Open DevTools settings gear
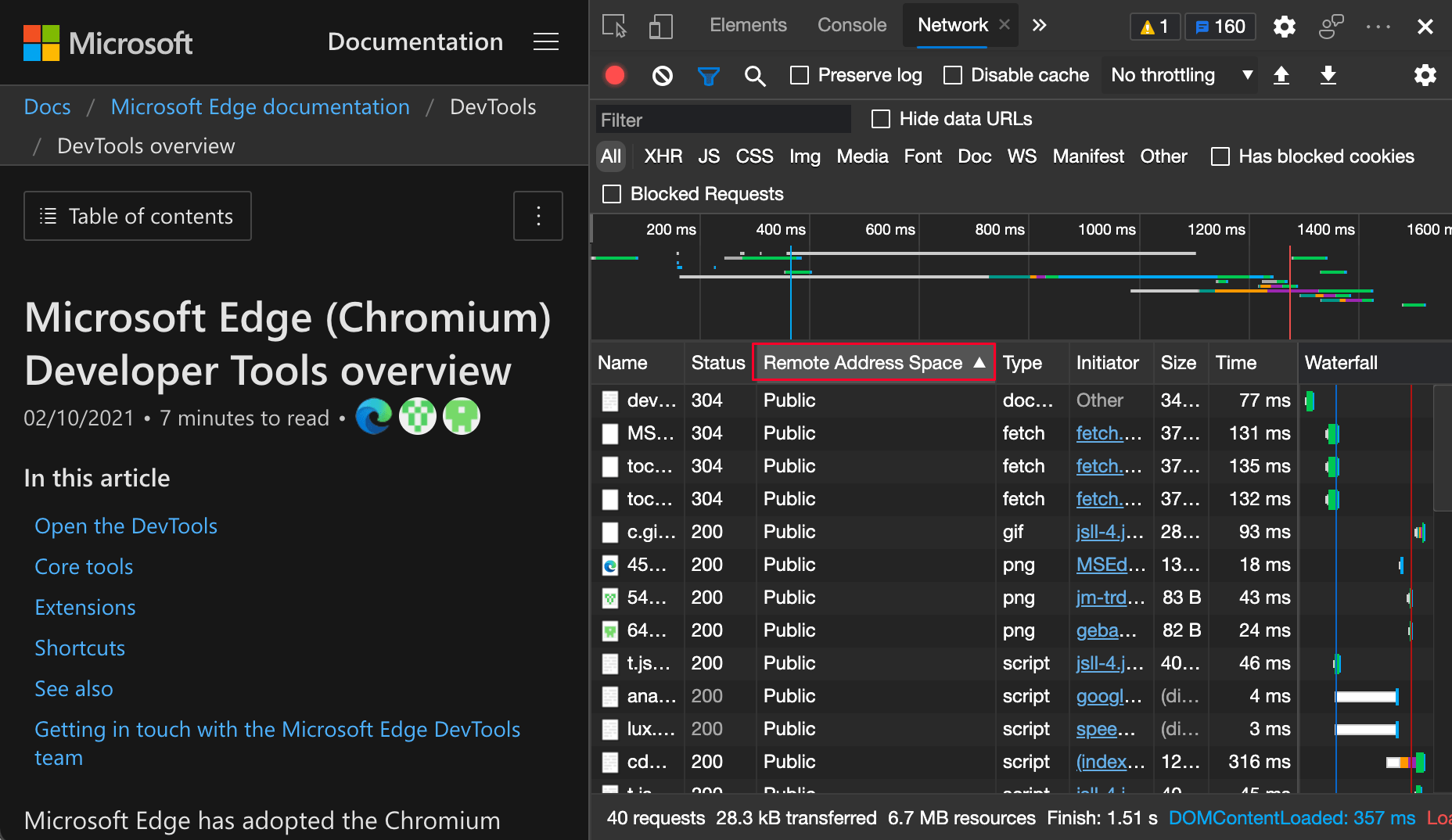 click(1284, 26)
